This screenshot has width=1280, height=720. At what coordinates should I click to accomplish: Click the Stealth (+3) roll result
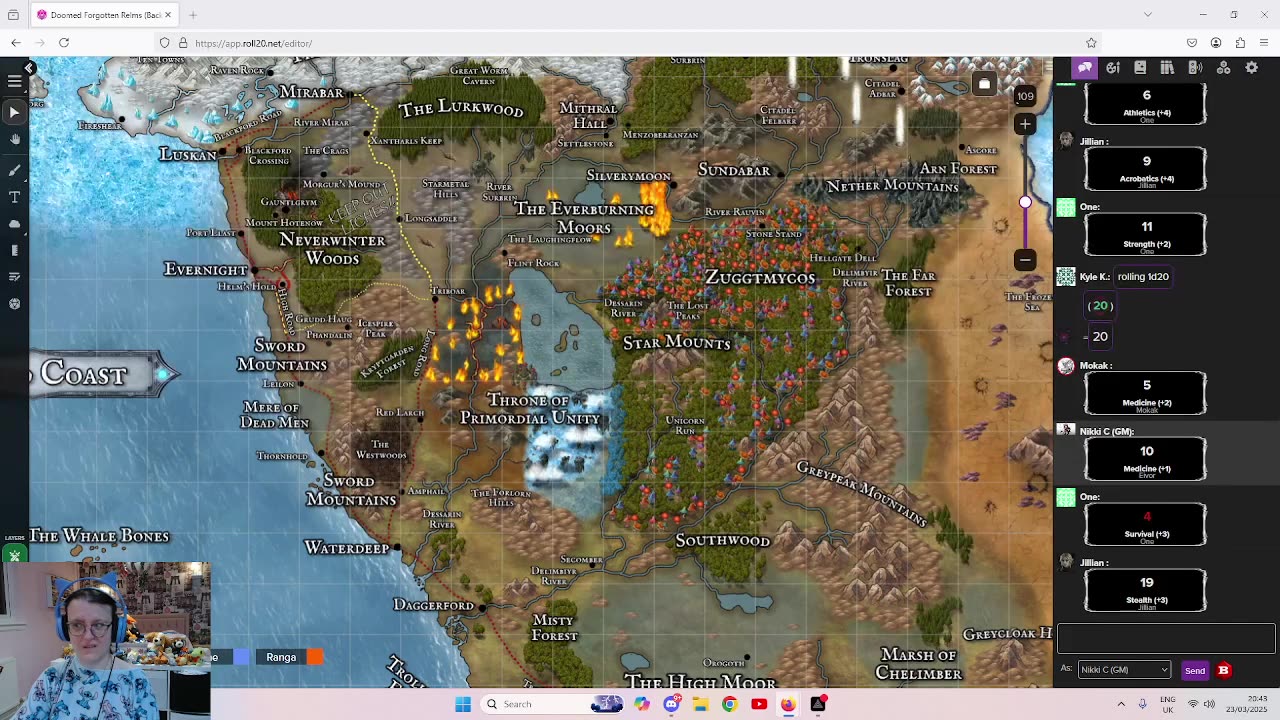[1146, 590]
